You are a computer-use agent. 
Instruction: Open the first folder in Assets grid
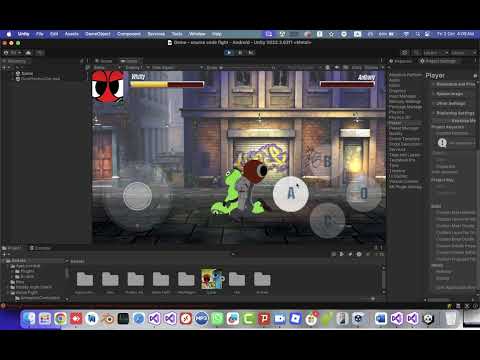pos(85,279)
